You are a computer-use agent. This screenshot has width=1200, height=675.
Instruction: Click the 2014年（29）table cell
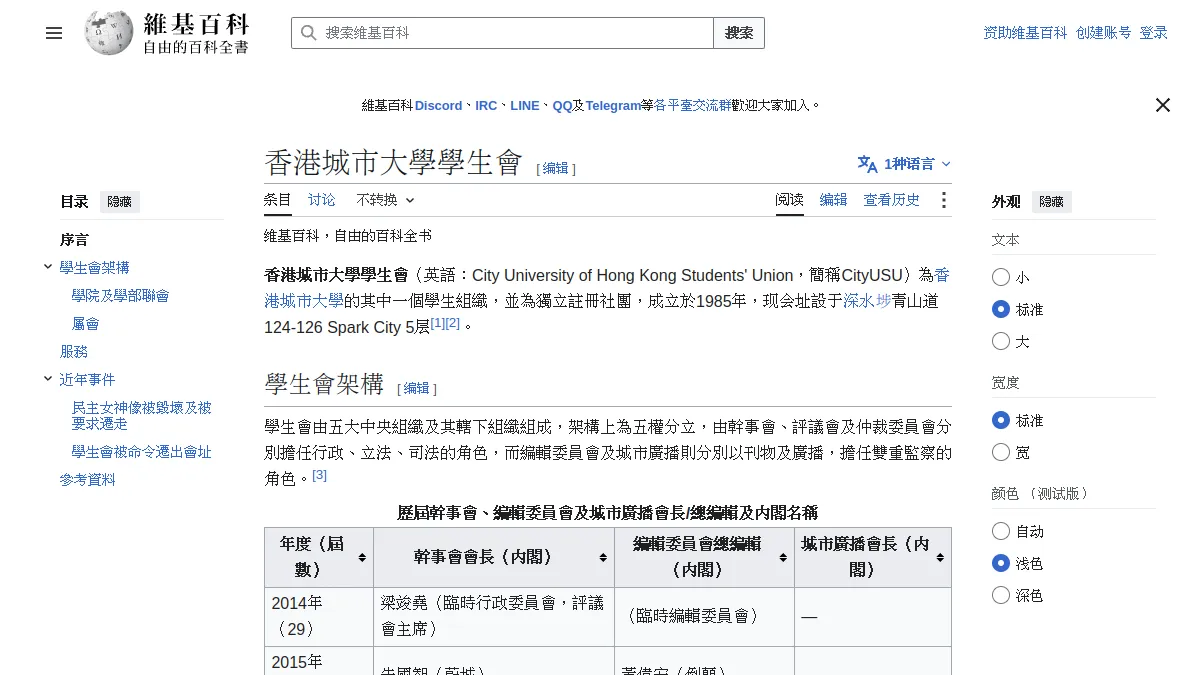point(319,616)
